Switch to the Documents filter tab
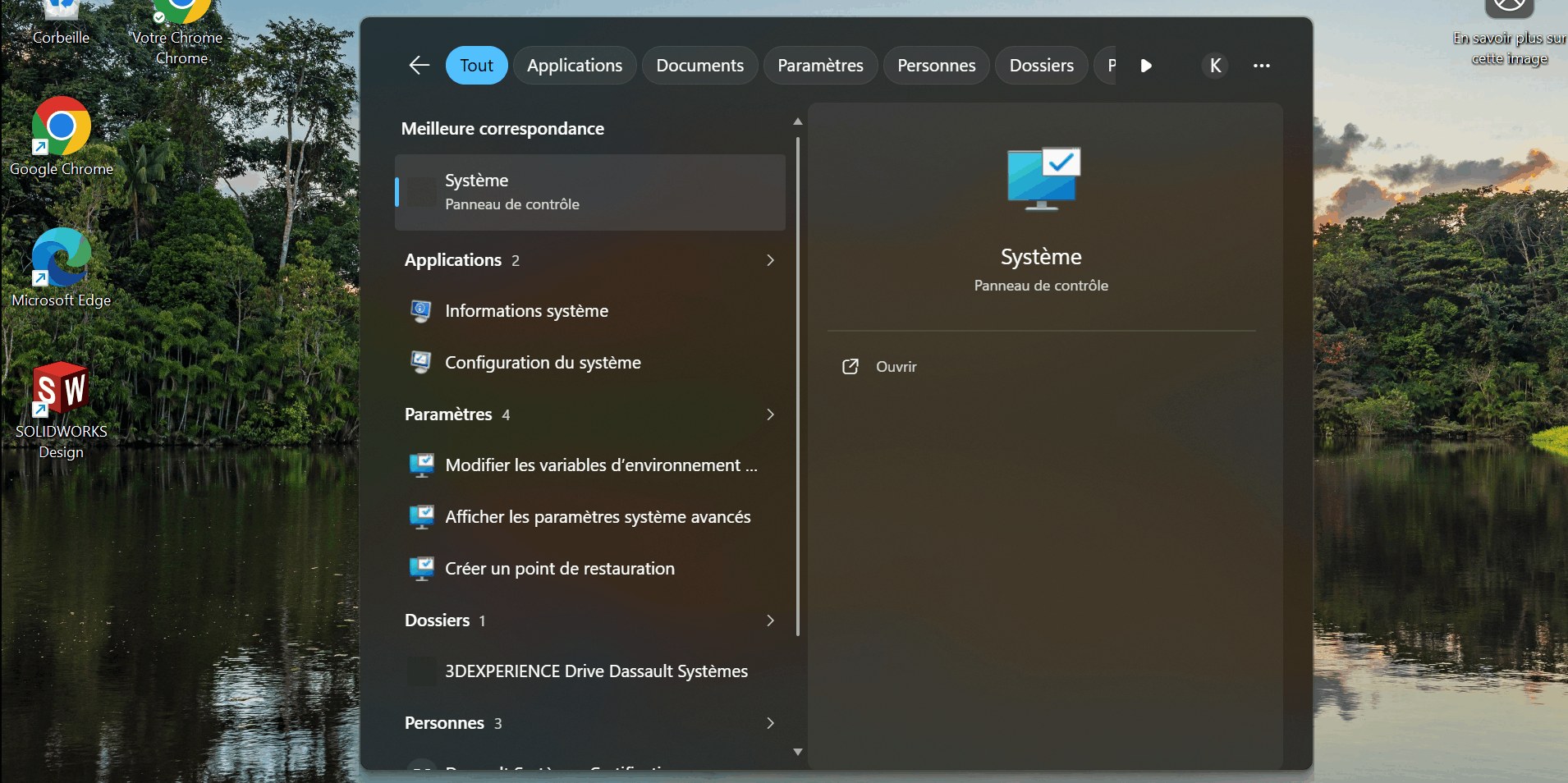 pos(699,66)
